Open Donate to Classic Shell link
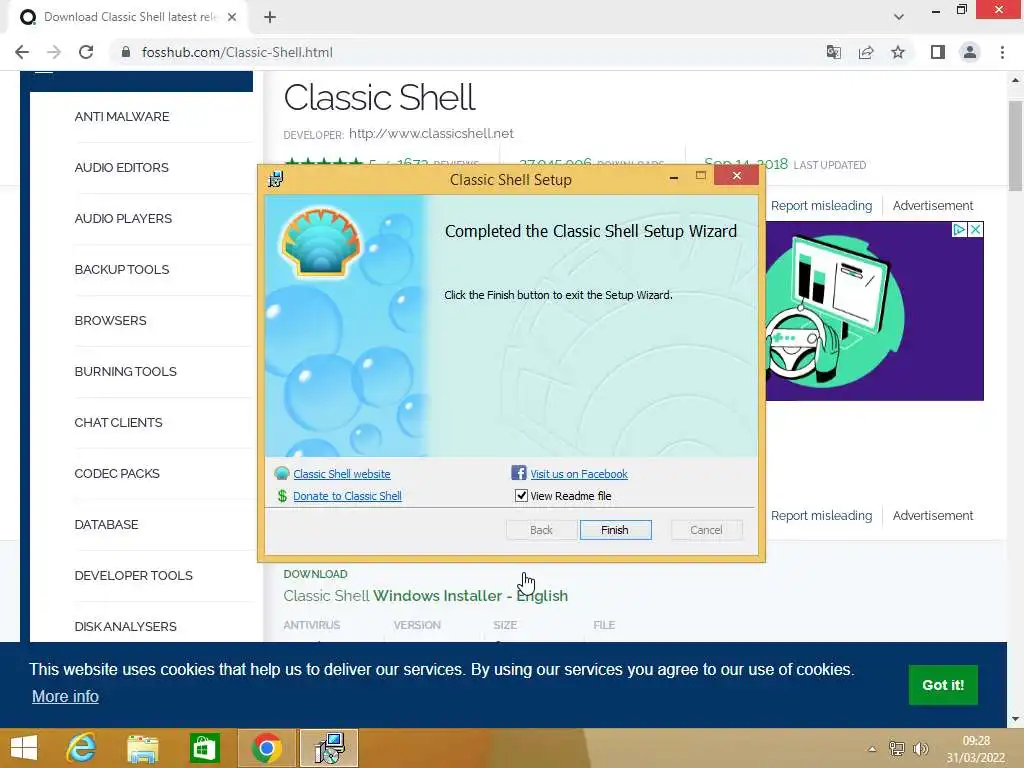Viewport: 1024px width, 768px height. pyautogui.click(x=347, y=496)
